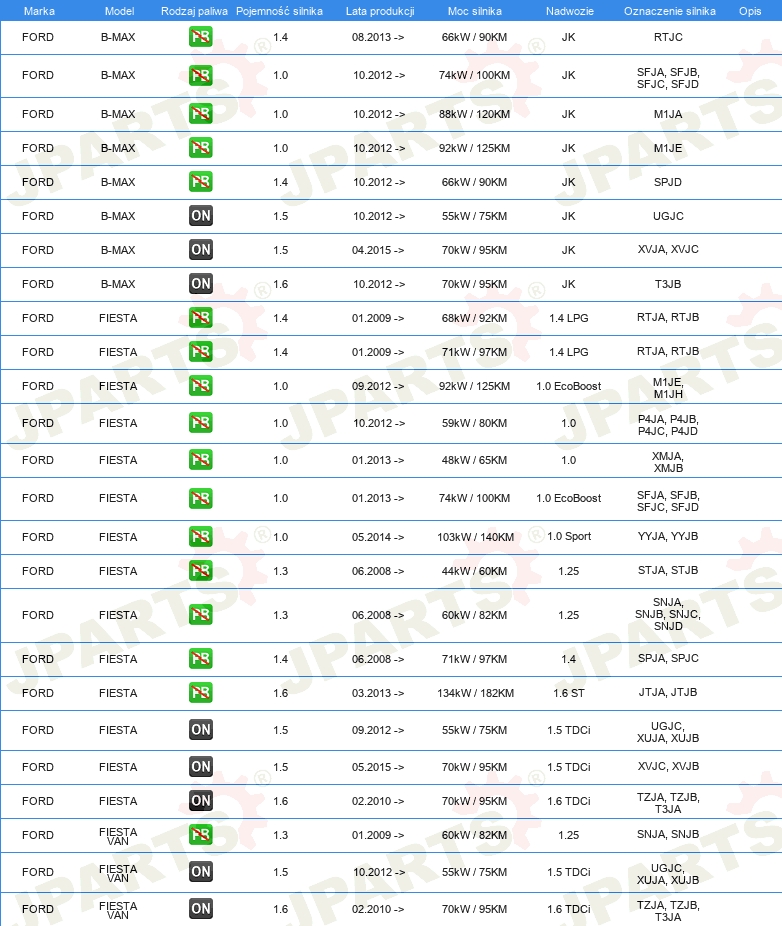Click engine codes SNJA, SNJB, SNJC, SNJD
This screenshot has width=782, height=926.
(x=668, y=614)
